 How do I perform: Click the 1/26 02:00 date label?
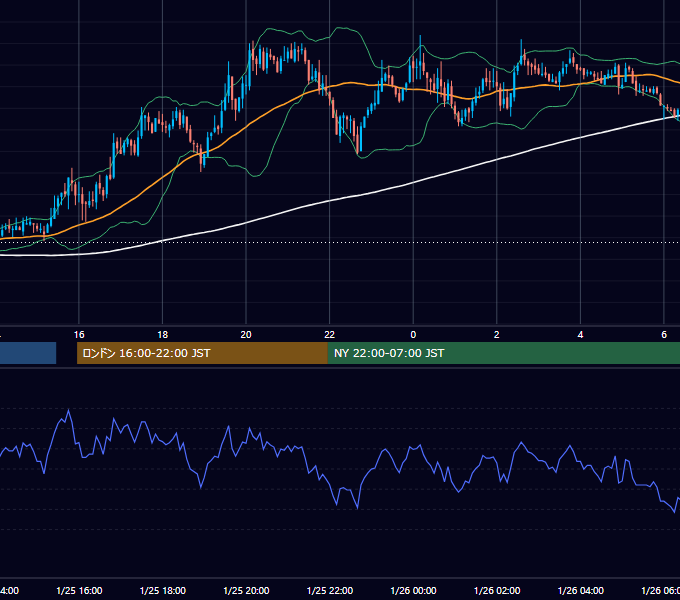[497, 591]
